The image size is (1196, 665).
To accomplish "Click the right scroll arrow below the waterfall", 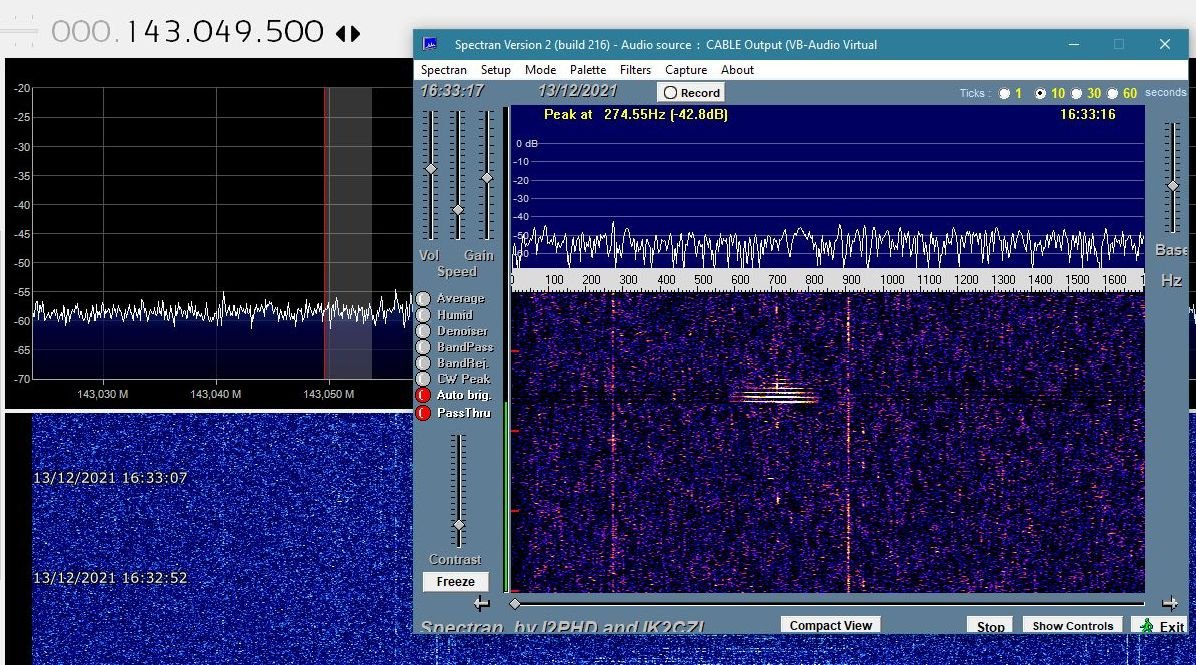I will (1169, 603).
